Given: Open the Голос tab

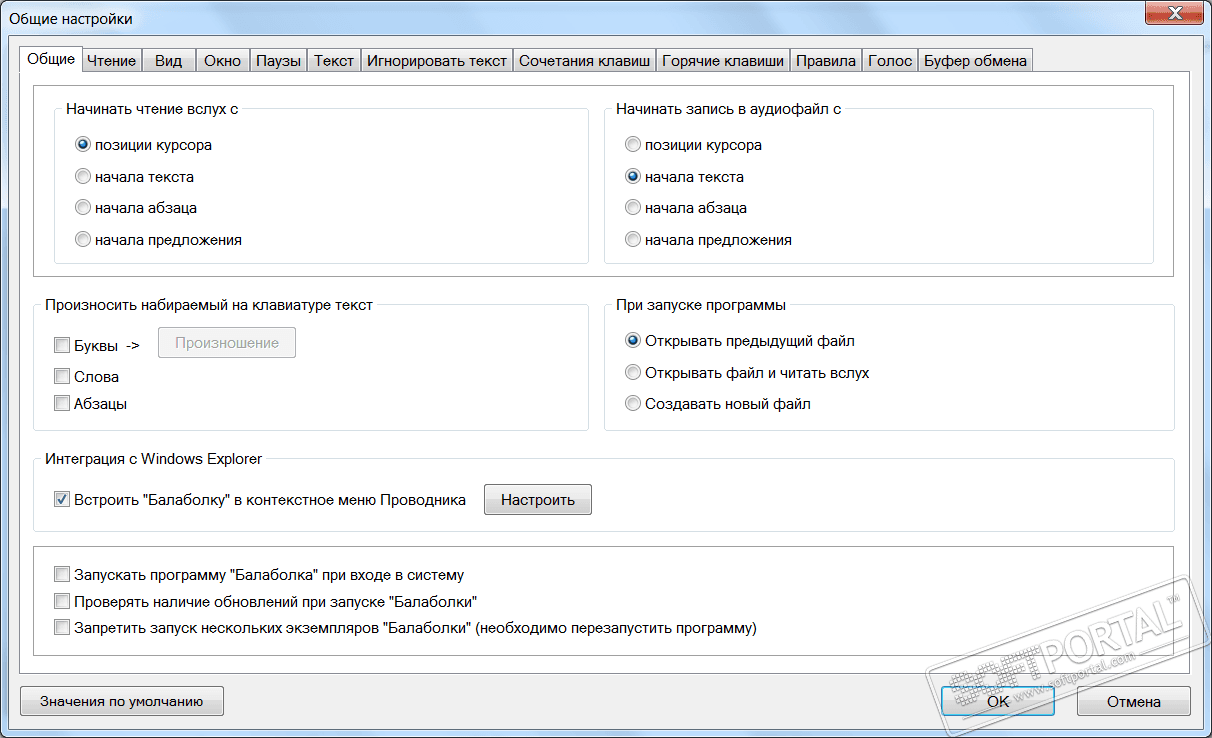Looking at the screenshot, I should click(890, 60).
